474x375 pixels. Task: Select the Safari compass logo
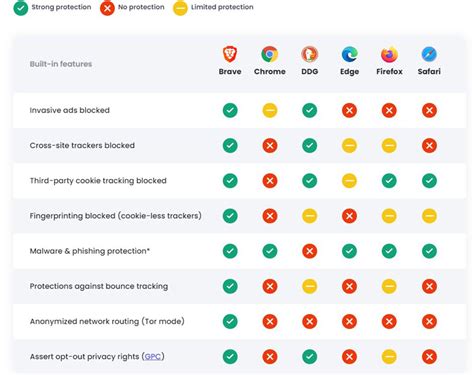coord(429,54)
